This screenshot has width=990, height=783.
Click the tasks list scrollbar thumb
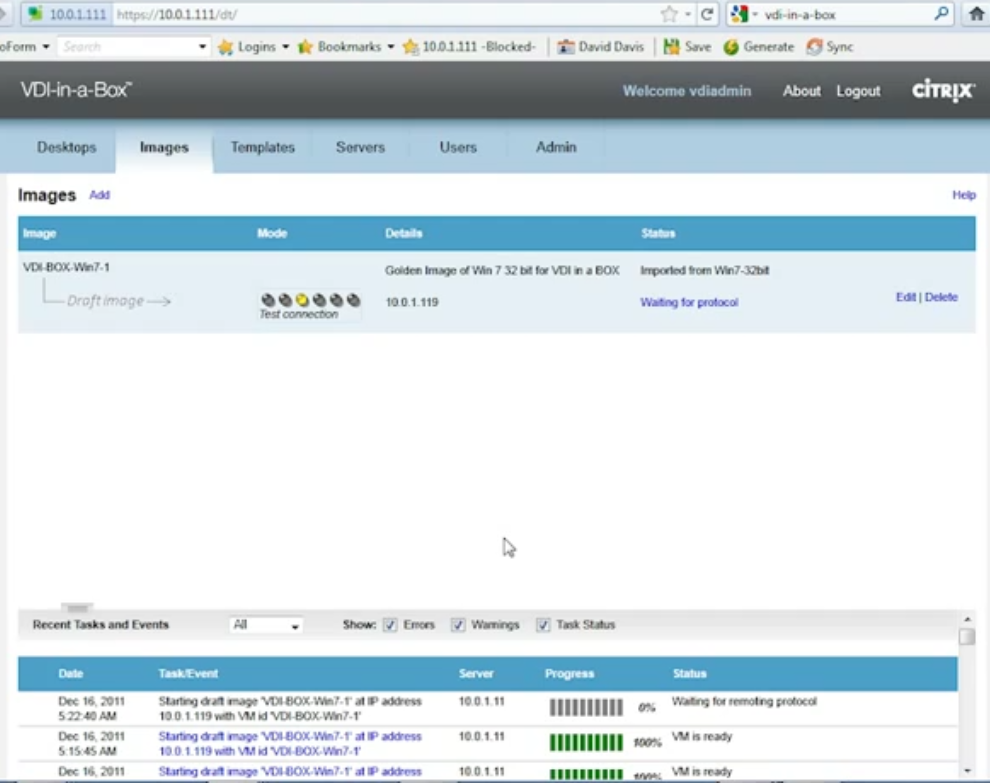pos(967,637)
